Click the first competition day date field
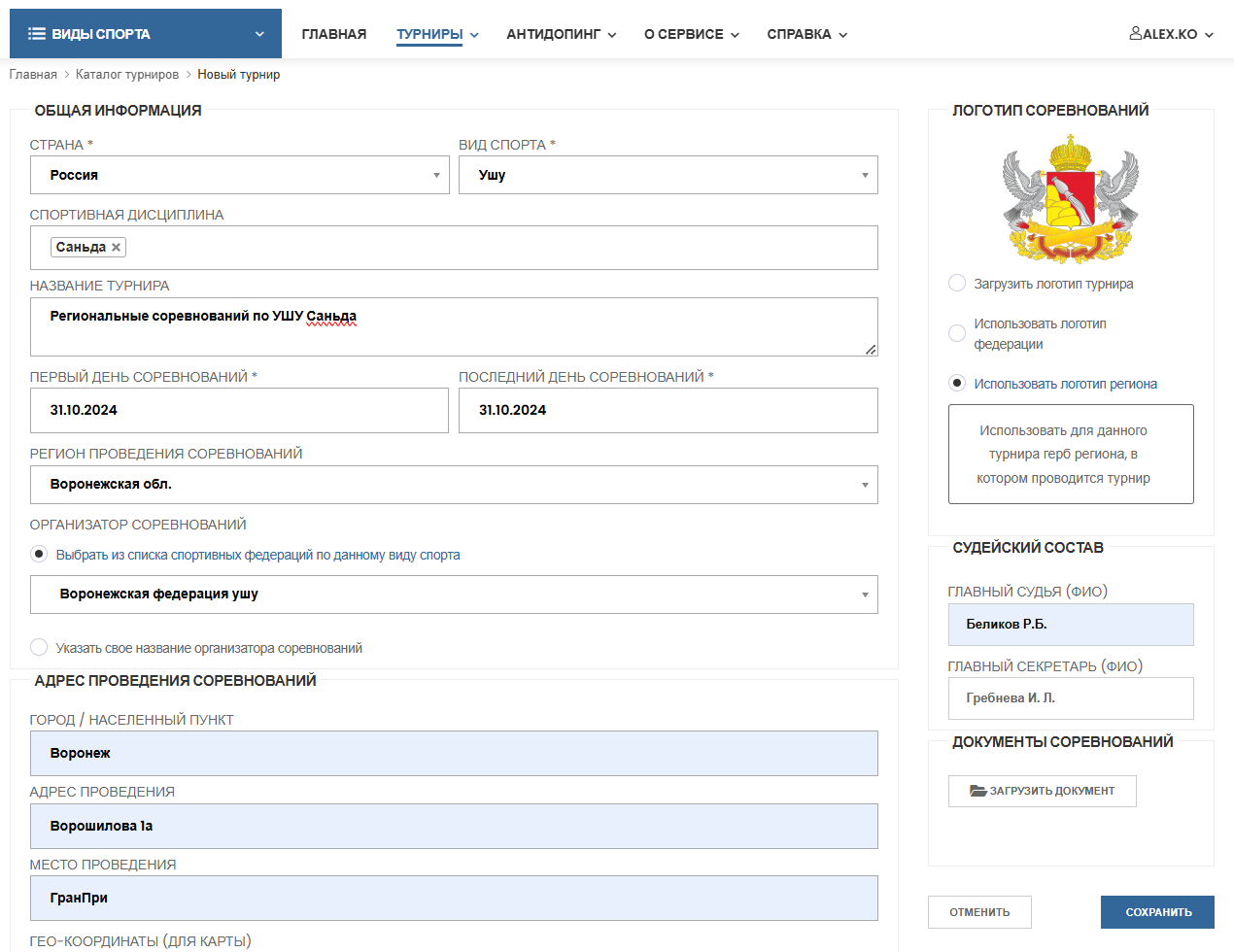The image size is (1234, 952). point(239,410)
